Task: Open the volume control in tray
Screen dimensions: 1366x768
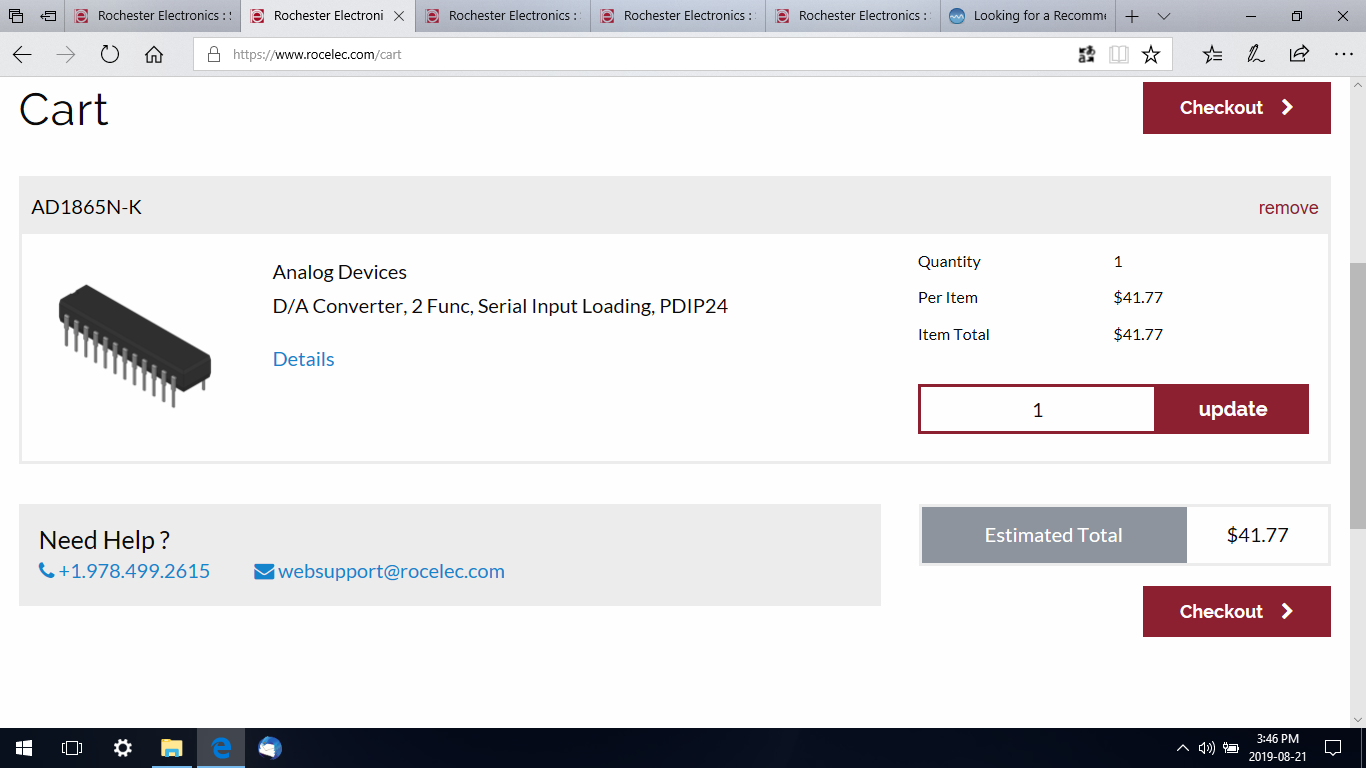Action: pos(1206,748)
